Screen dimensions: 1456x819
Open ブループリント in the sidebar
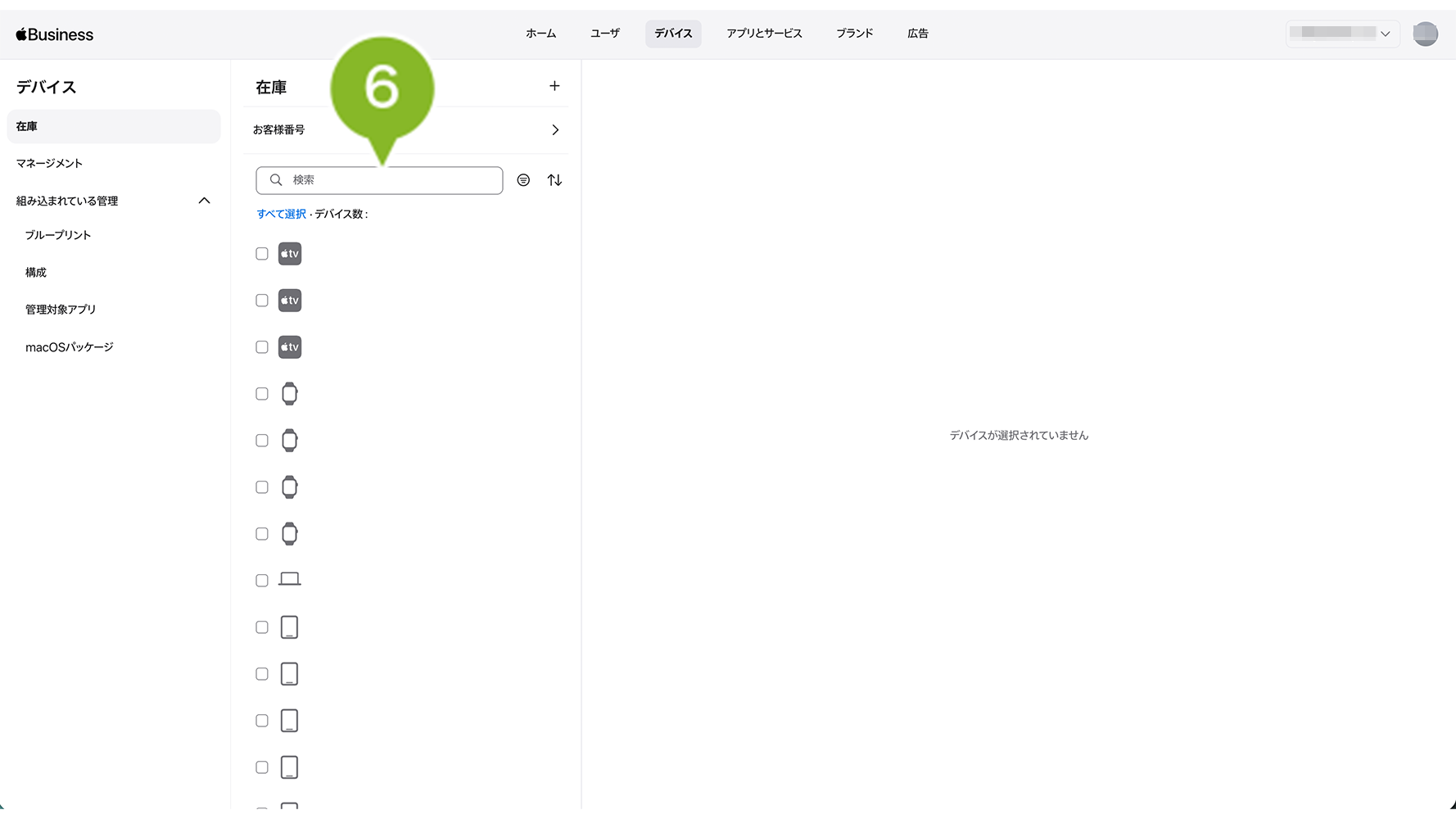click(x=58, y=235)
